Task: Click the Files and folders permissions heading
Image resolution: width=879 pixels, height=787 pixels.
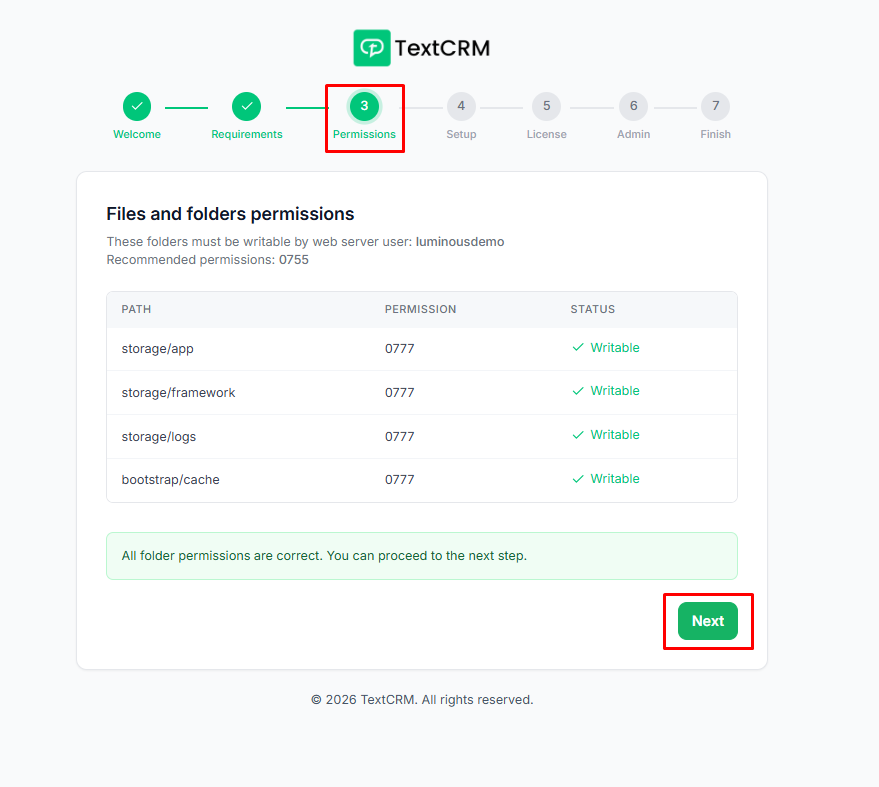Action: [230, 214]
